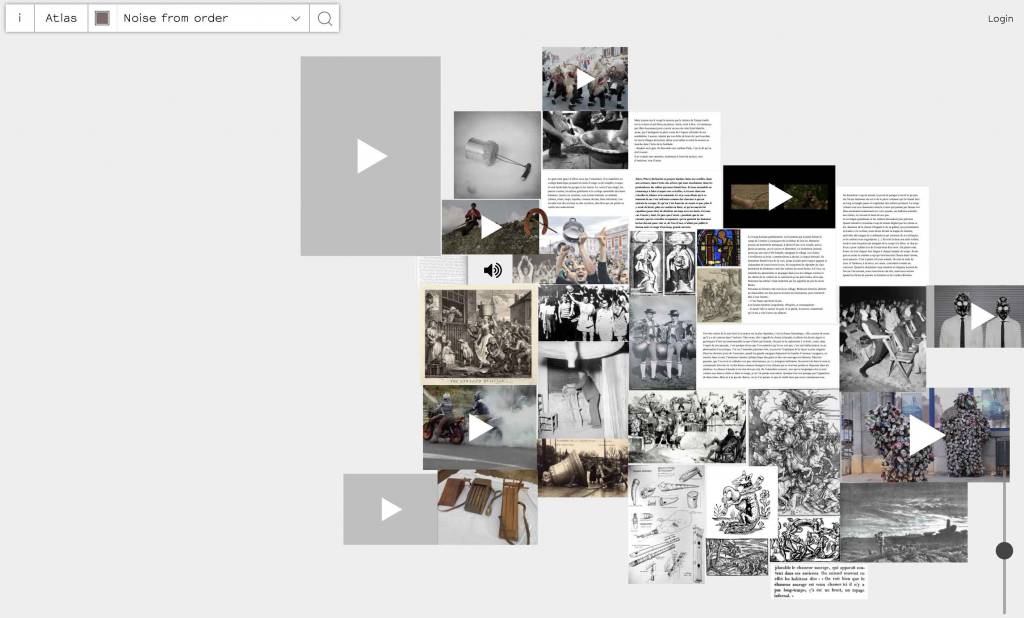Play the flower-costume figures video
The image size is (1024, 618).
[925, 435]
